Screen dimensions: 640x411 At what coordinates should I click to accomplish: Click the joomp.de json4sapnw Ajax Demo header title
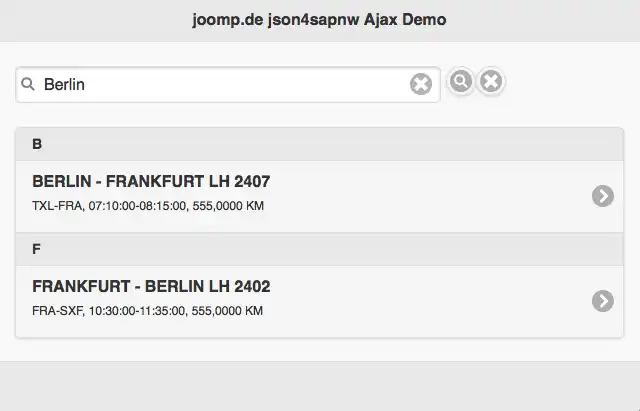coord(320,20)
